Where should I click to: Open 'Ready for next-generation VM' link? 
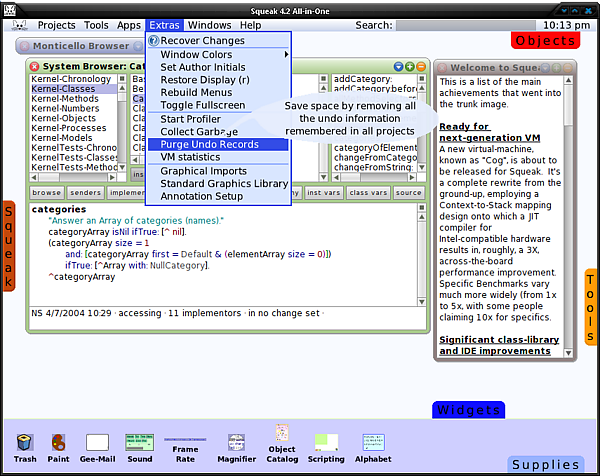490,132
